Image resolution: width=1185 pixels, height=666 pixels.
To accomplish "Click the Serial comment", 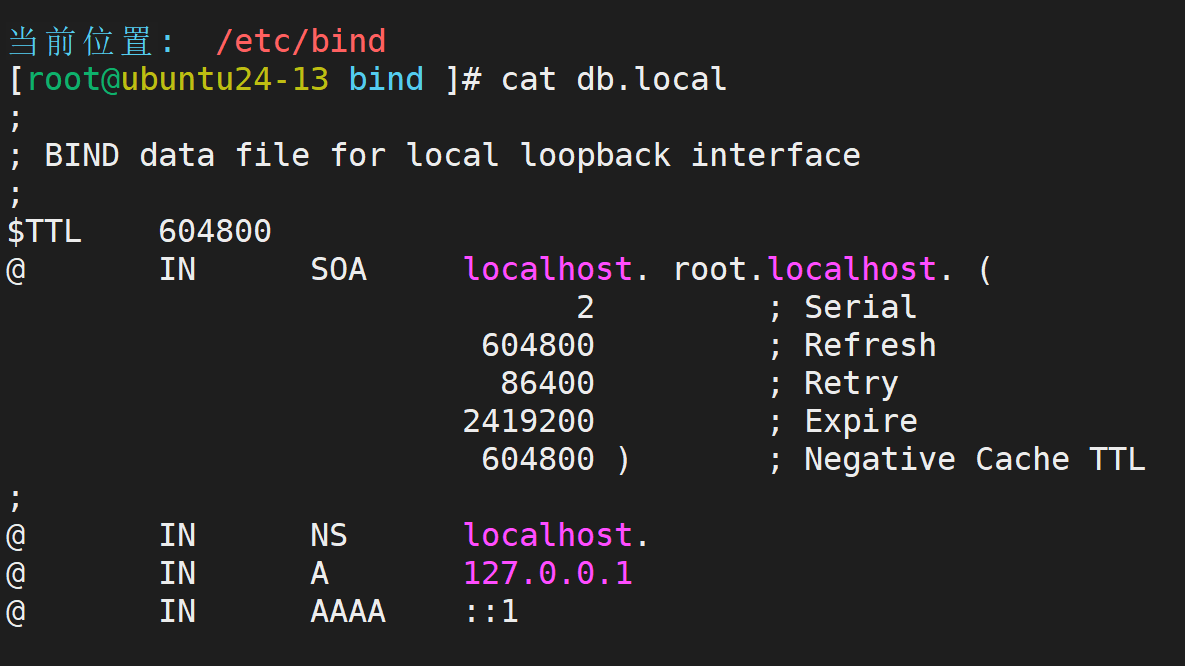I will click(860, 308).
